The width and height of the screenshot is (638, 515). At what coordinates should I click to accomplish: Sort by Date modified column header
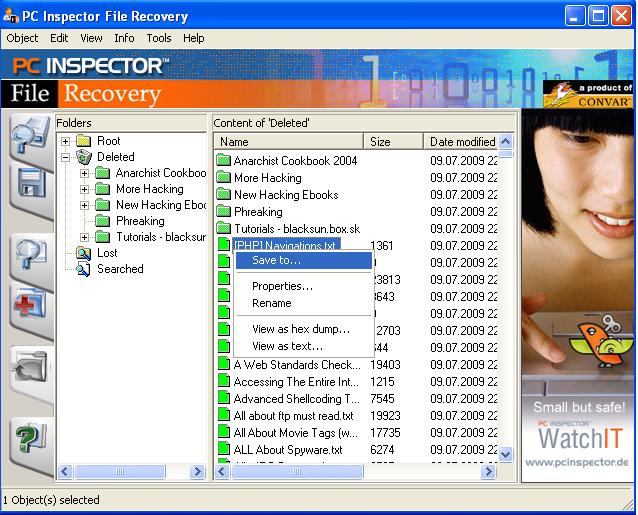[x=460, y=142]
